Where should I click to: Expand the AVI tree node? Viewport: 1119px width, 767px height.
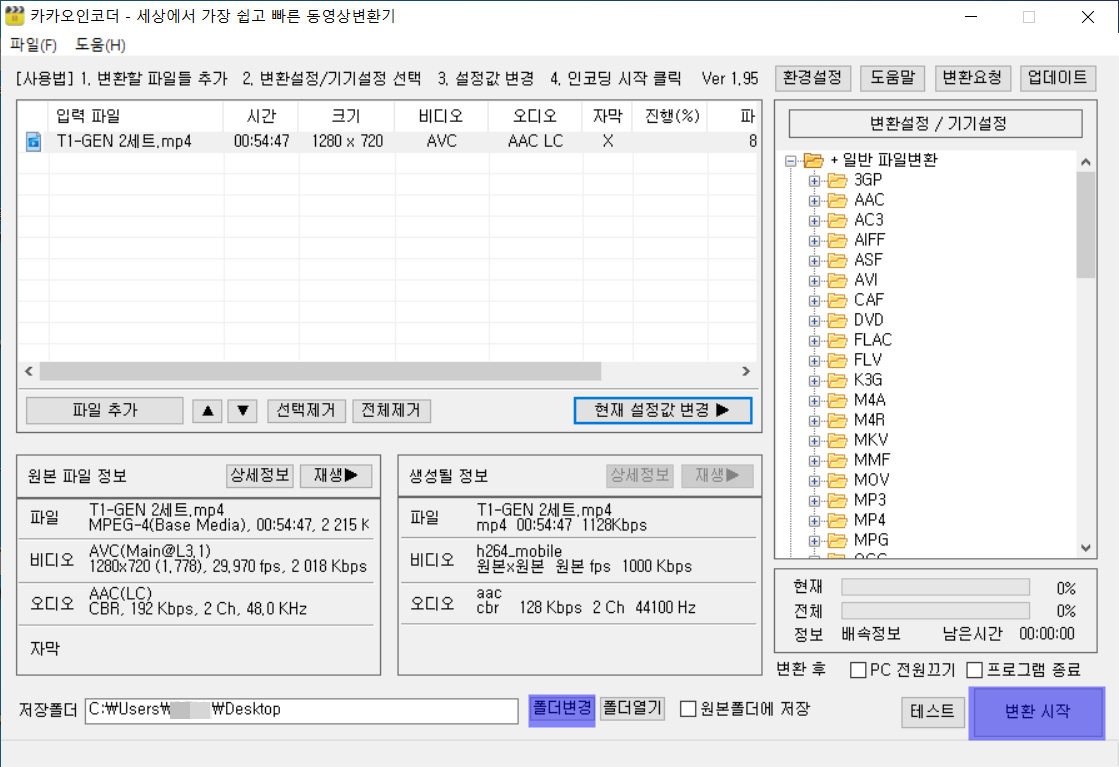tap(814, 280)
